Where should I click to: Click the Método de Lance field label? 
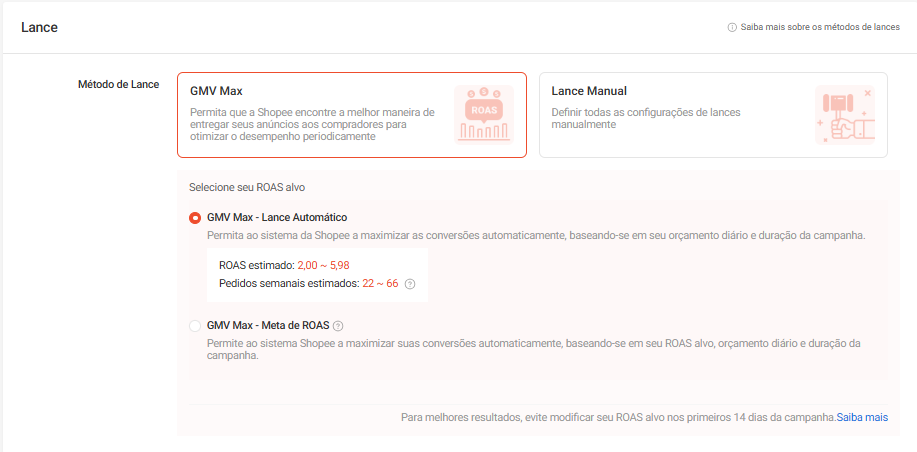(x=118, y=84)
